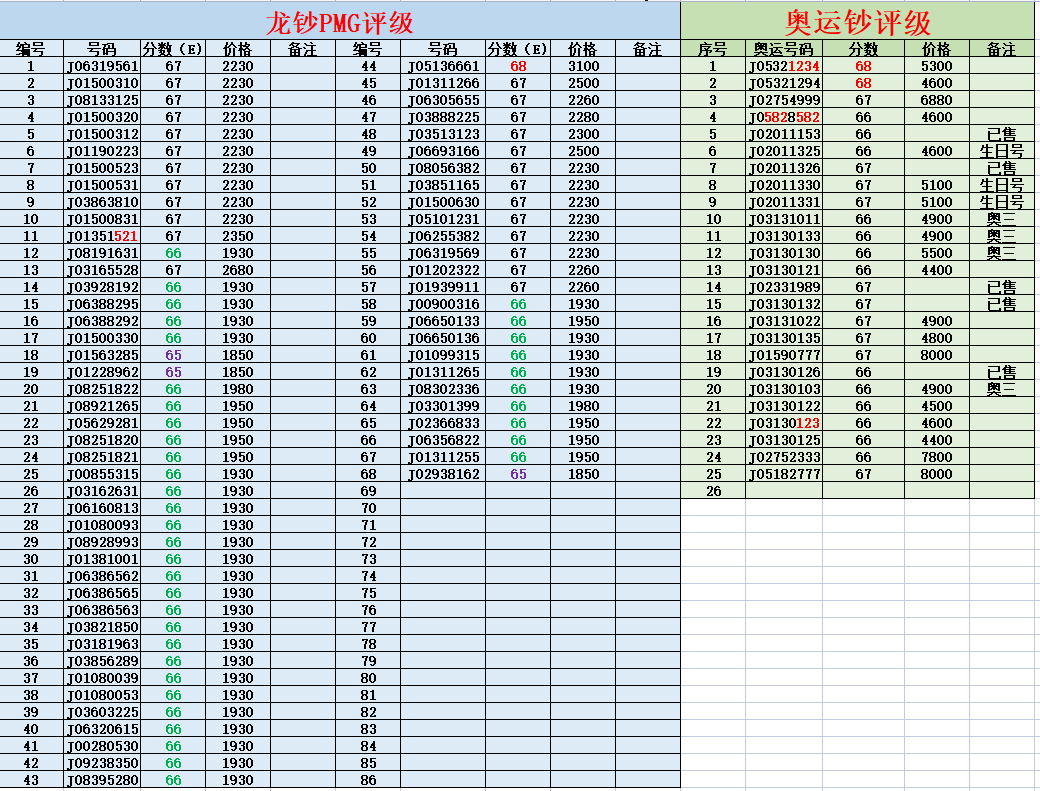Click Olympic price 4800
1040x791 pixels.
coord(937,338)
